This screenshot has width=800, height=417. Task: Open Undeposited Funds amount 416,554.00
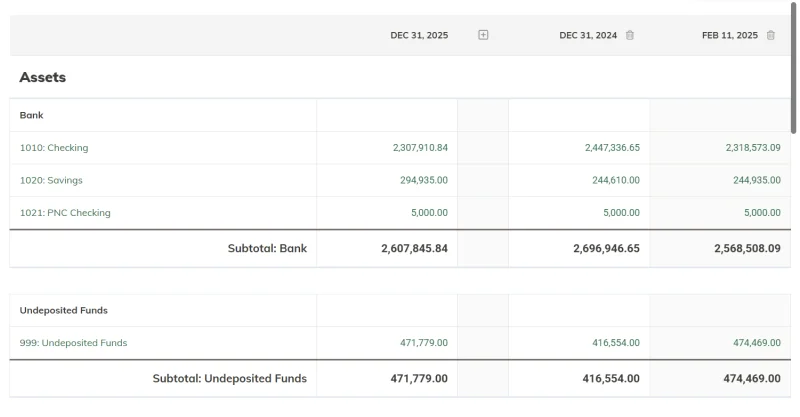click(x=615, y=343)
